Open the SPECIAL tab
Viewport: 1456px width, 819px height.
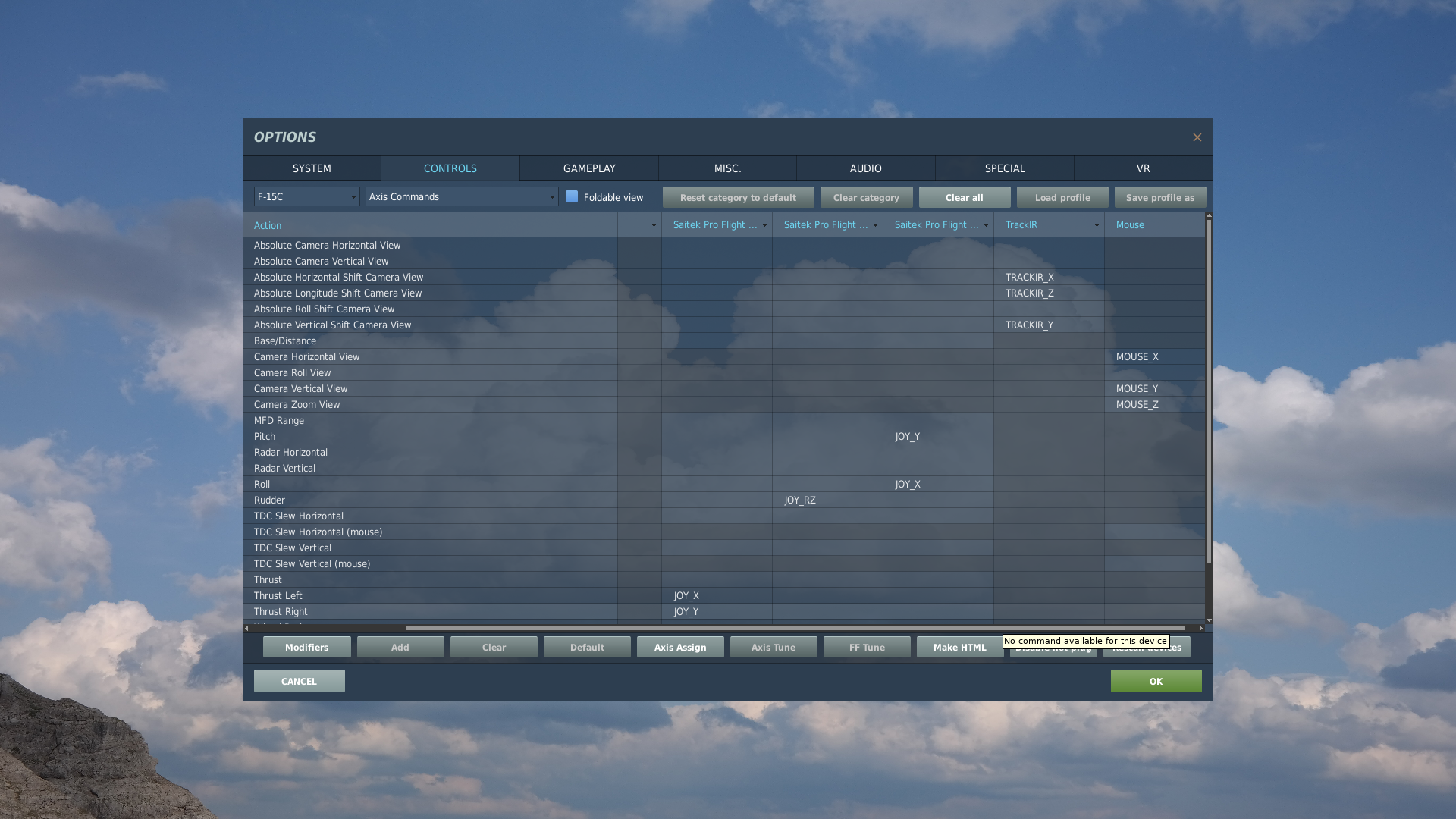point(1005,168)
